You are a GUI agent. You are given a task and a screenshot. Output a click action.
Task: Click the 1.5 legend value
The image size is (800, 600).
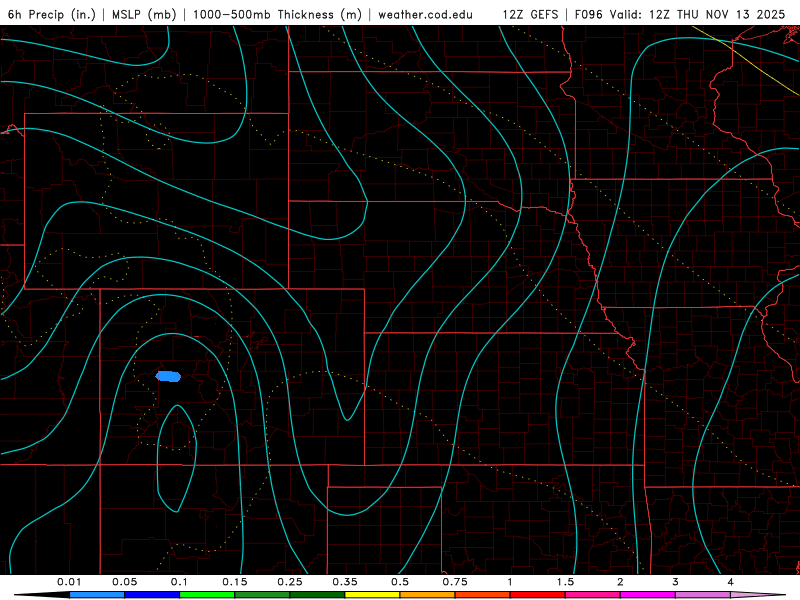click(x=565, y=582)
